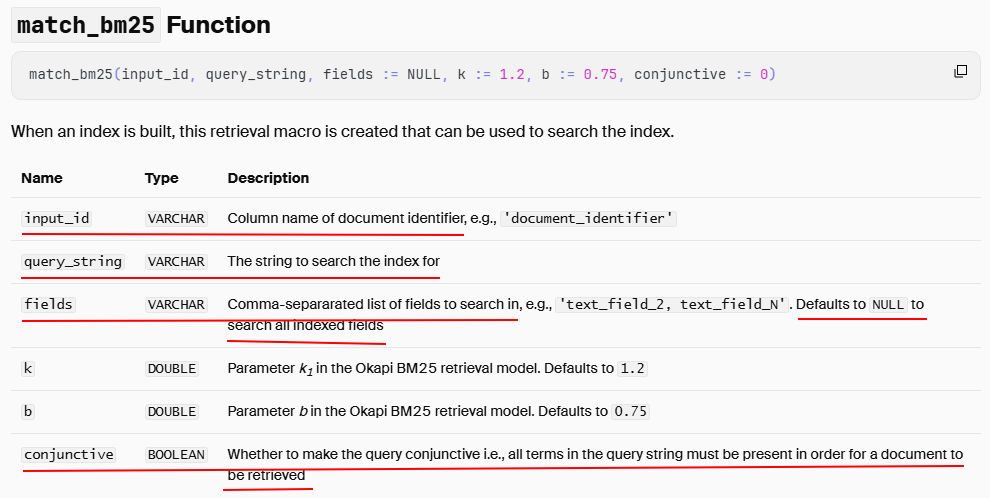Click the 'text_field_2, text_field_N' code example
990x498 pixels.
[673, 304]
